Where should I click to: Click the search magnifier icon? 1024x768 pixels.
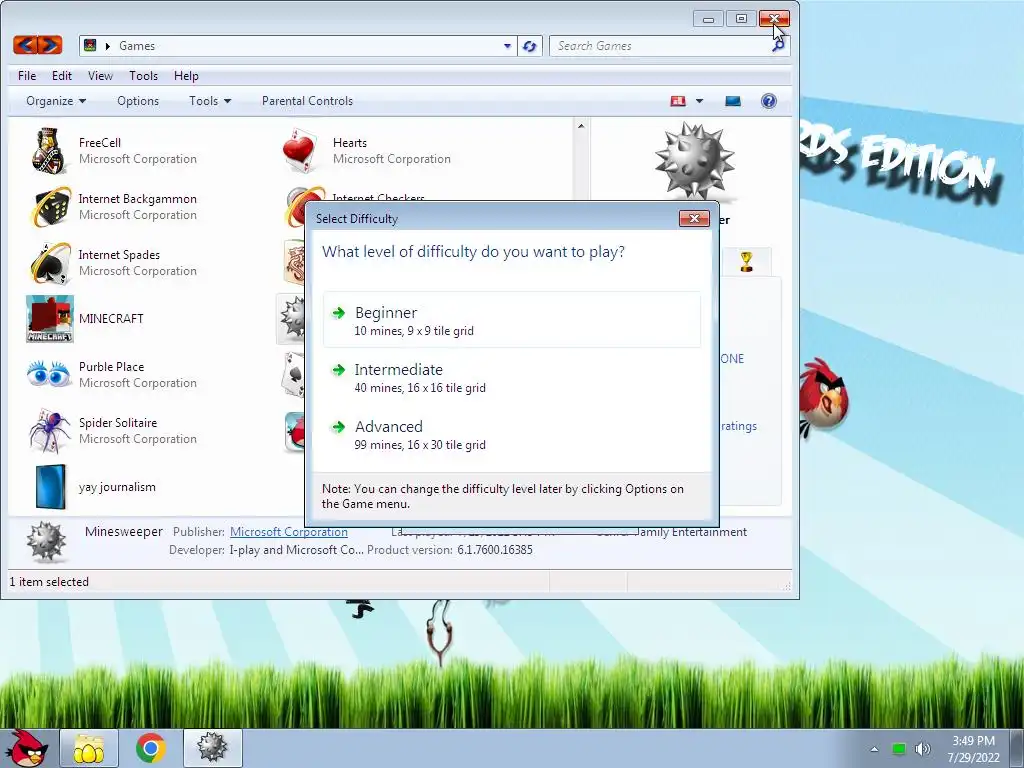pos(778,46)
